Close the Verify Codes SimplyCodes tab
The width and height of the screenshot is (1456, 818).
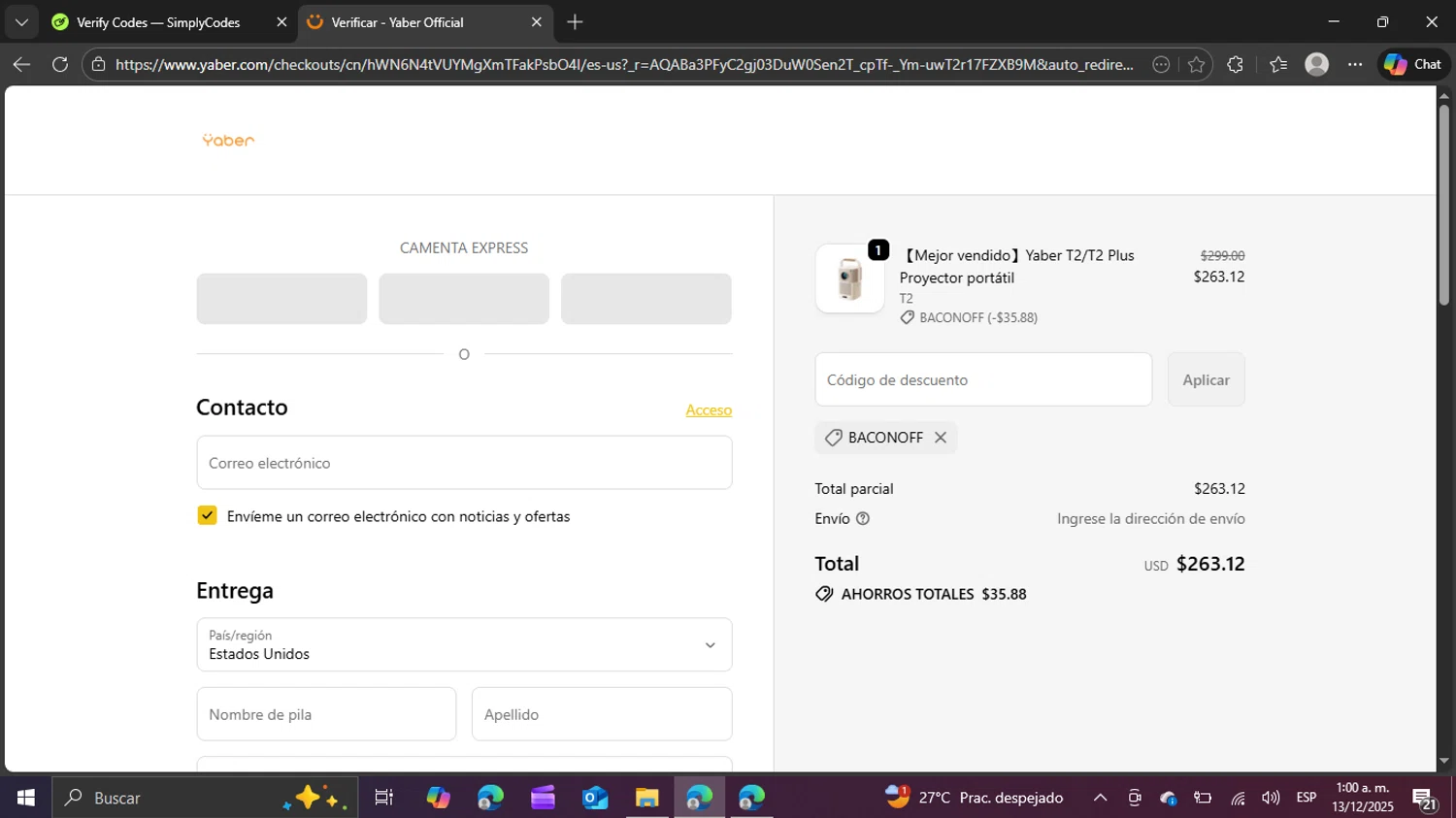point(281,22)
